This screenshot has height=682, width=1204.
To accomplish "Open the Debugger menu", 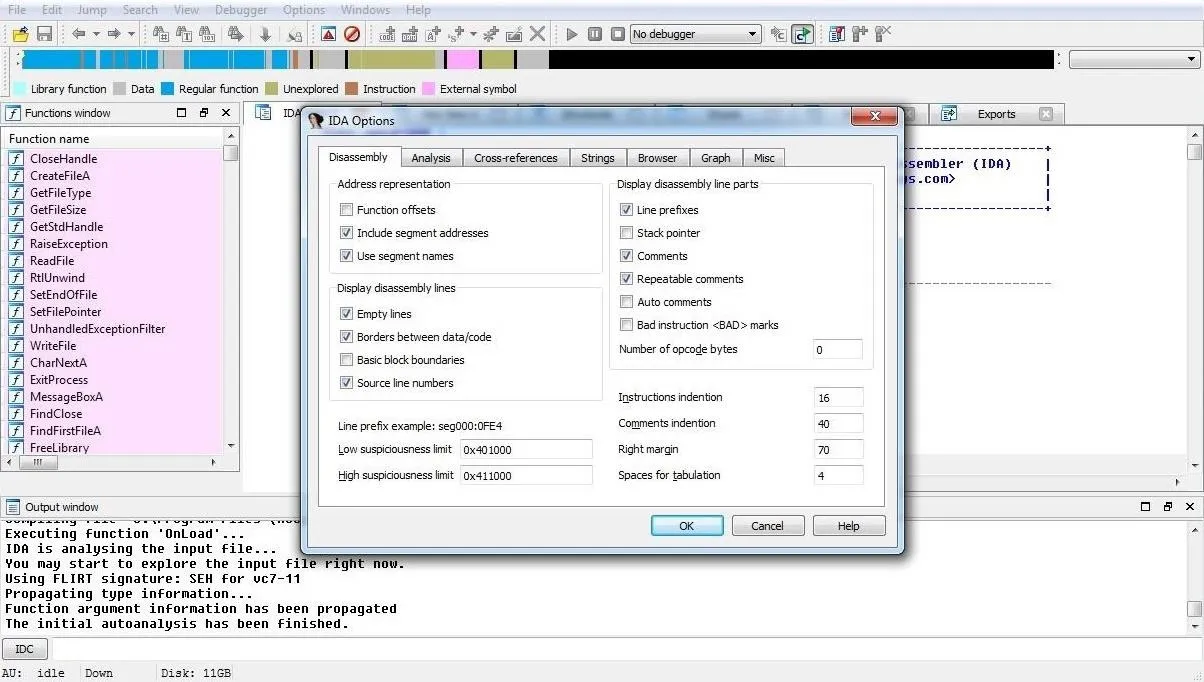I will pyautogui.click(x=241, y=10).
